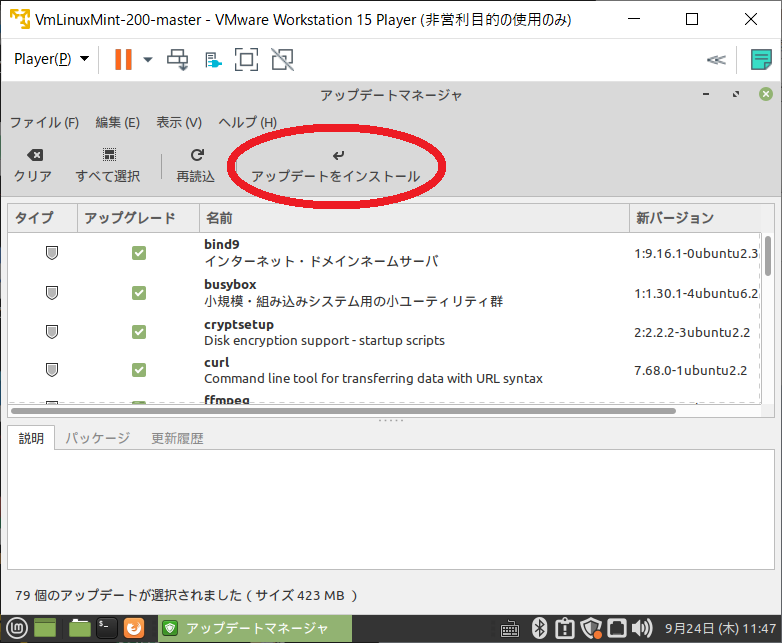Toggle VMware Unity mode icon
The height and width of the screenshot is (643, 782).
pyautogui.click(x=282, y=59)
